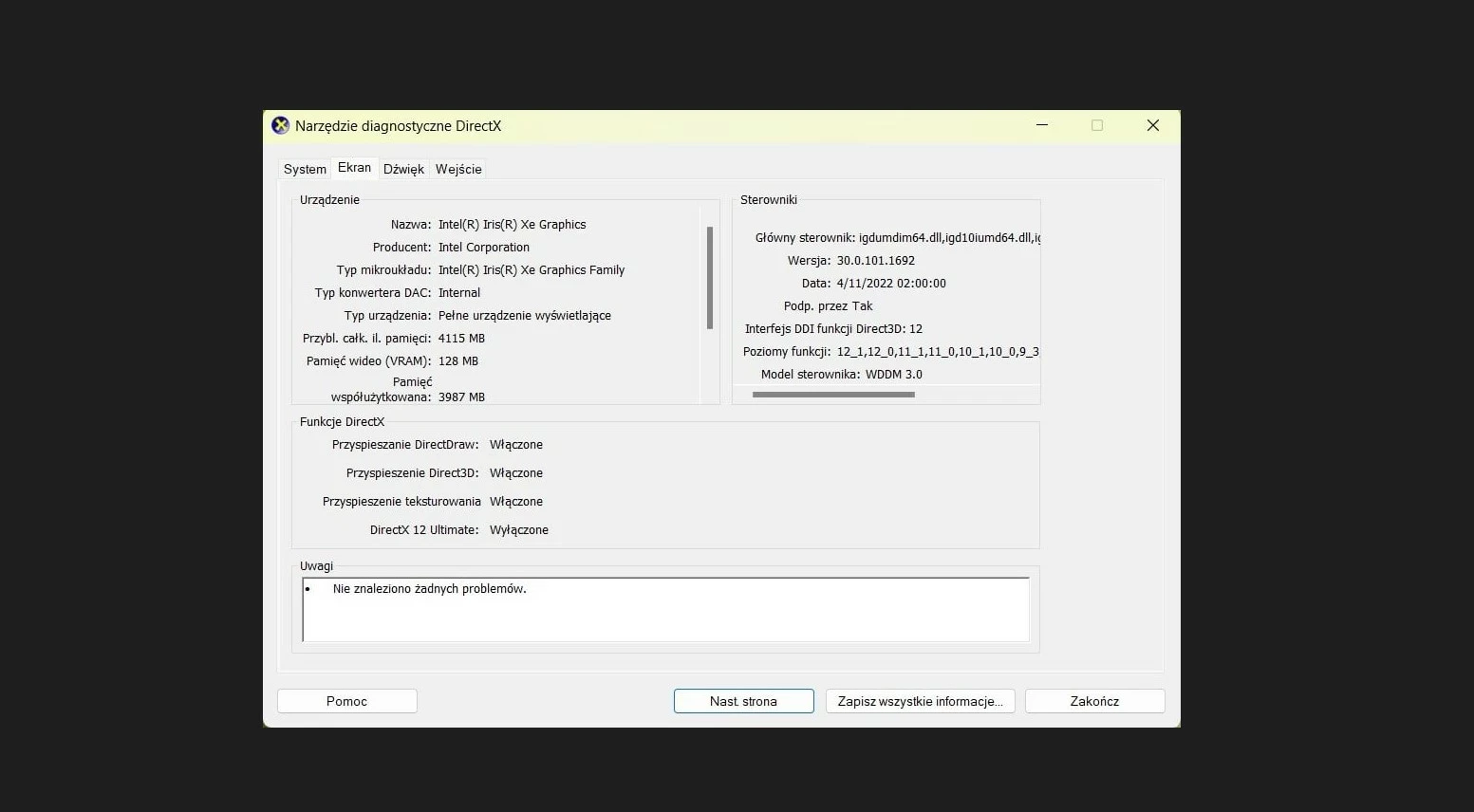Click the driver version '30.0.101.1692'

pos(875,261)
